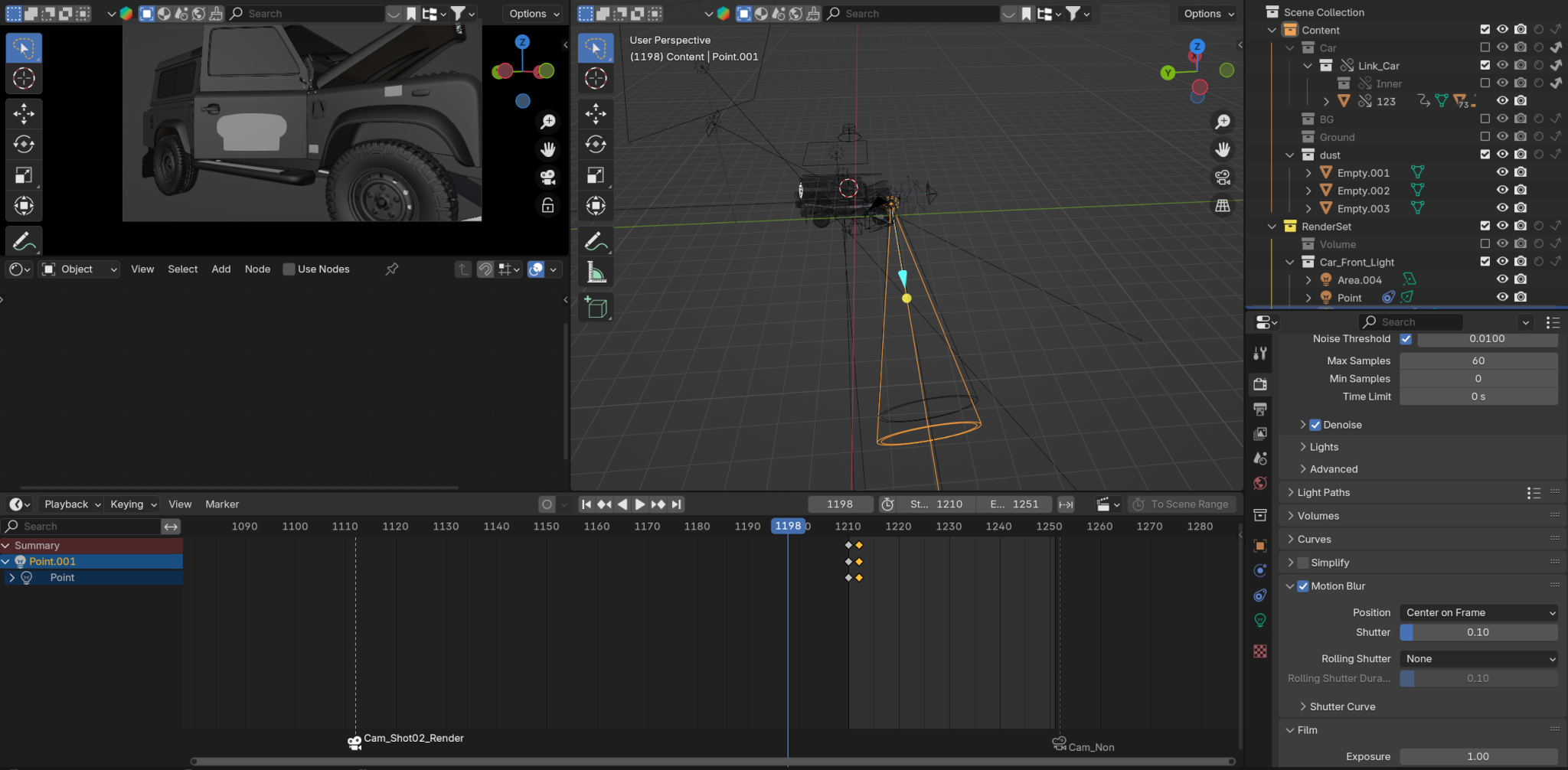1568x770 pixels.
Task: Enable the Simplify checkbox
Action: [1303, 563]
